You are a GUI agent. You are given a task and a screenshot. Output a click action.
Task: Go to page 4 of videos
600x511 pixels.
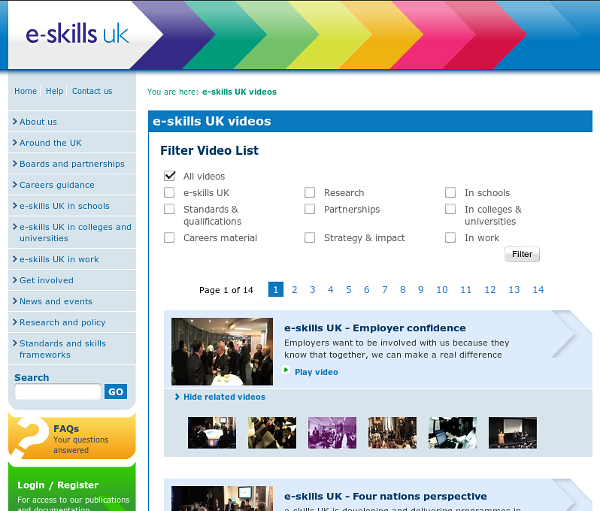pyautogui.click(x=330, y=290)
